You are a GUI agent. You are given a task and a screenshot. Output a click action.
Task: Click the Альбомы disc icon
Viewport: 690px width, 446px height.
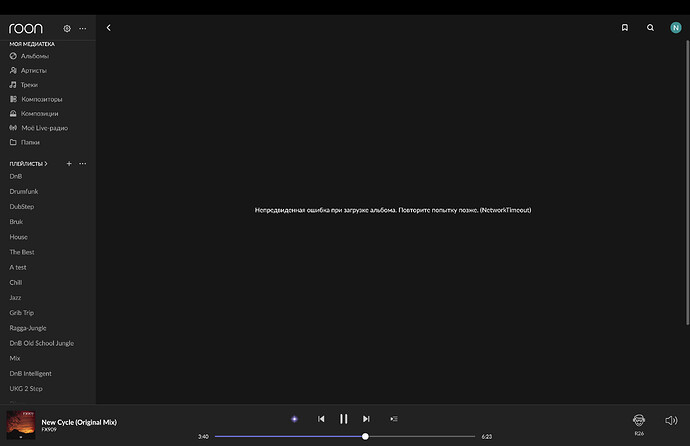pos(13,56)
